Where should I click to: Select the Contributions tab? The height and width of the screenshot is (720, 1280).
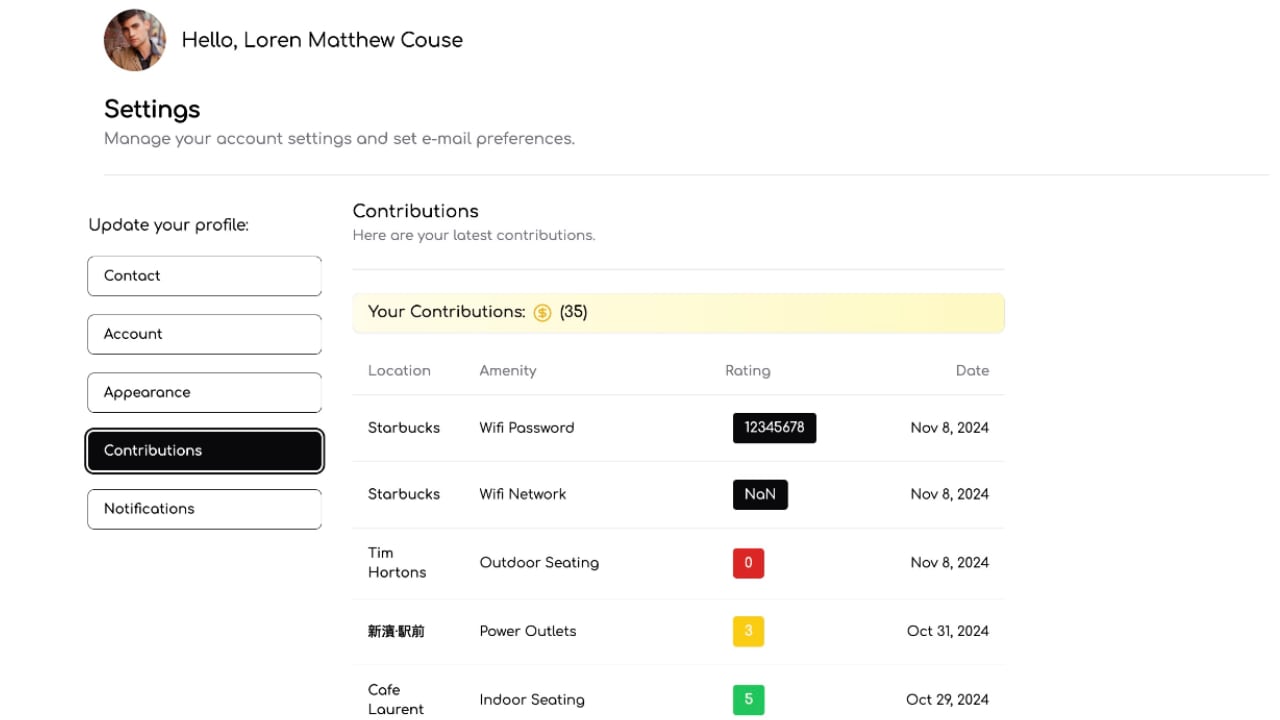pyautogui.click(x=204, y=451)
